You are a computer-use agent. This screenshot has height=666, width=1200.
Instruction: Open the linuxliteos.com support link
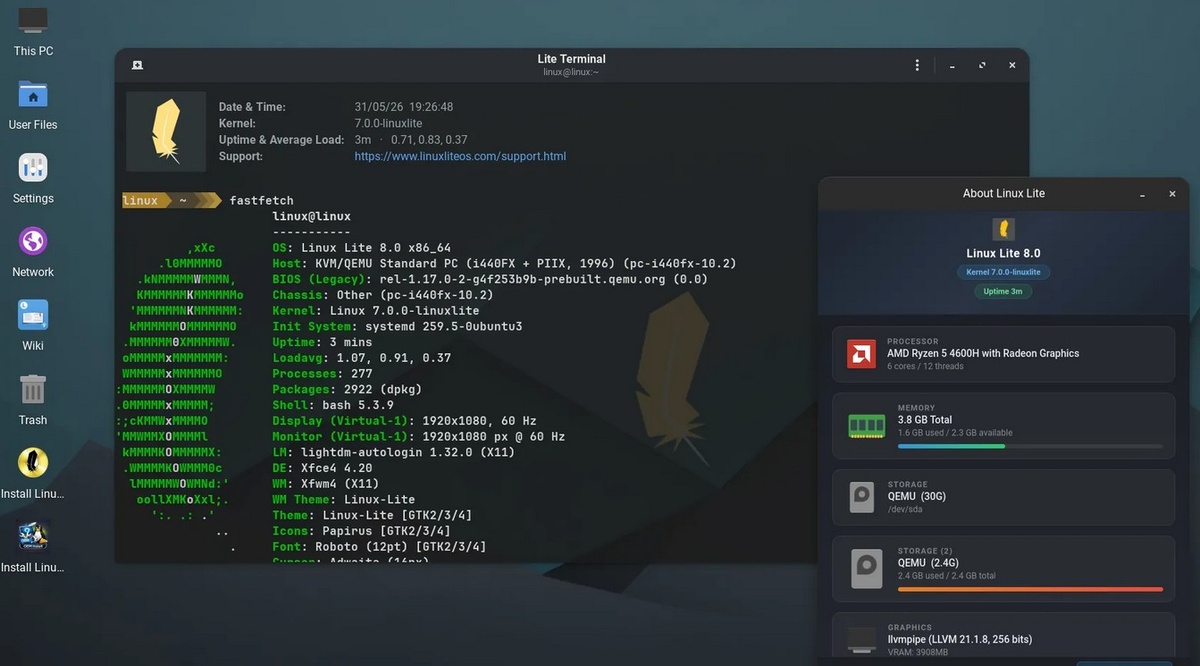pos(460,156)
